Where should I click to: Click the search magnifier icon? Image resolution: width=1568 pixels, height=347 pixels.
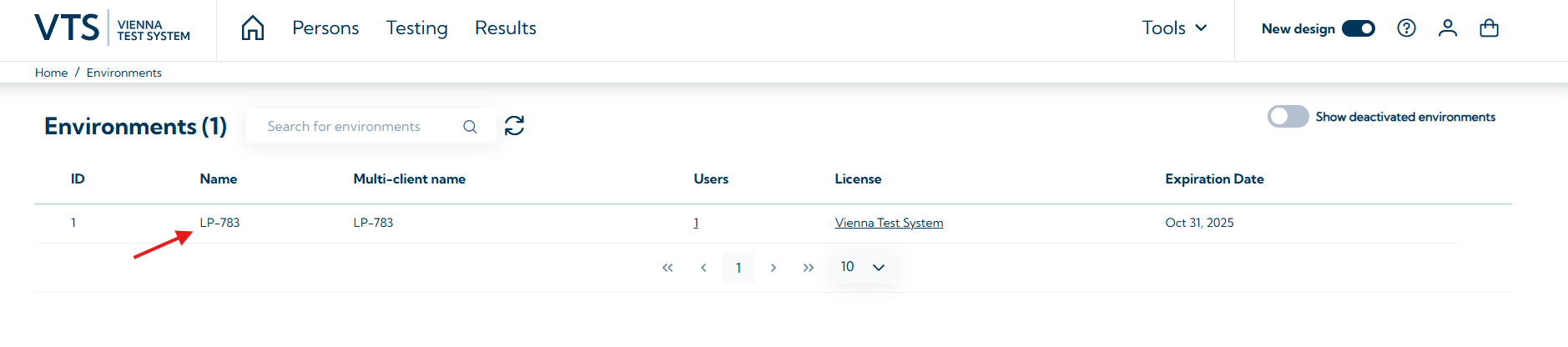[470, 127]
